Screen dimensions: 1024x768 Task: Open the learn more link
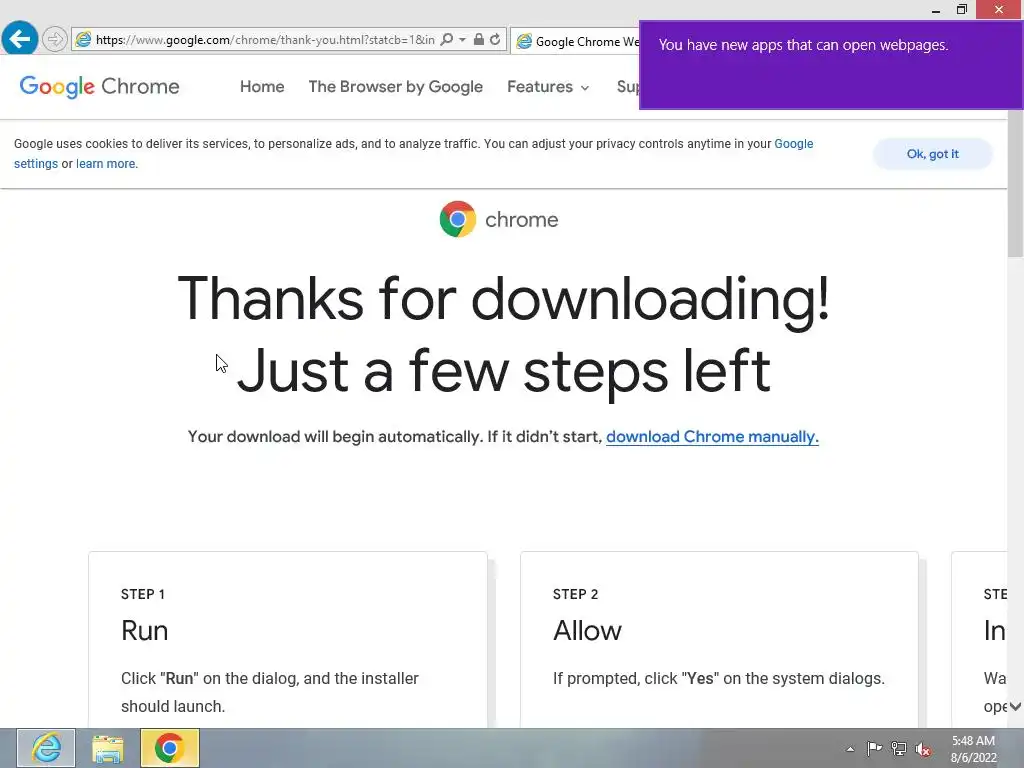pos(106,164)
